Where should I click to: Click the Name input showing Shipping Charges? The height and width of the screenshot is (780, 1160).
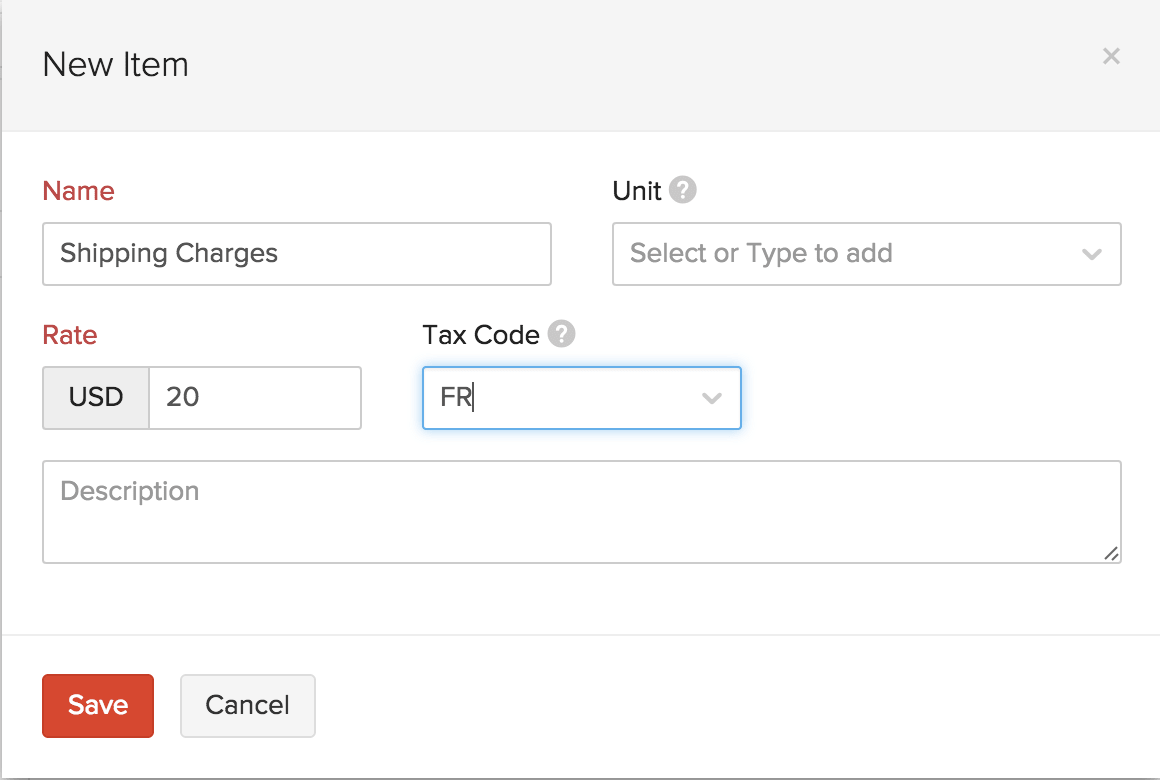(x=296, y=254)
